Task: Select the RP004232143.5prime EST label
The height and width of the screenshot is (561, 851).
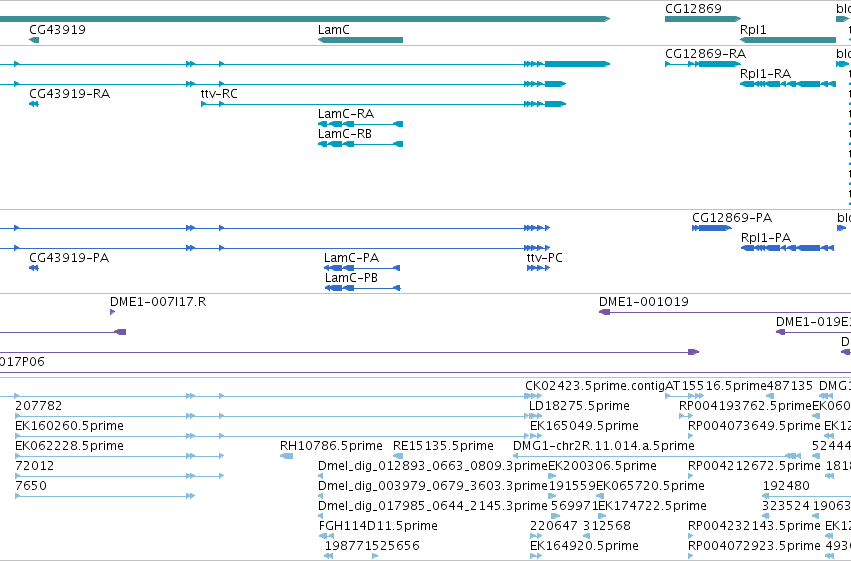Action: (x=754, y=526)
